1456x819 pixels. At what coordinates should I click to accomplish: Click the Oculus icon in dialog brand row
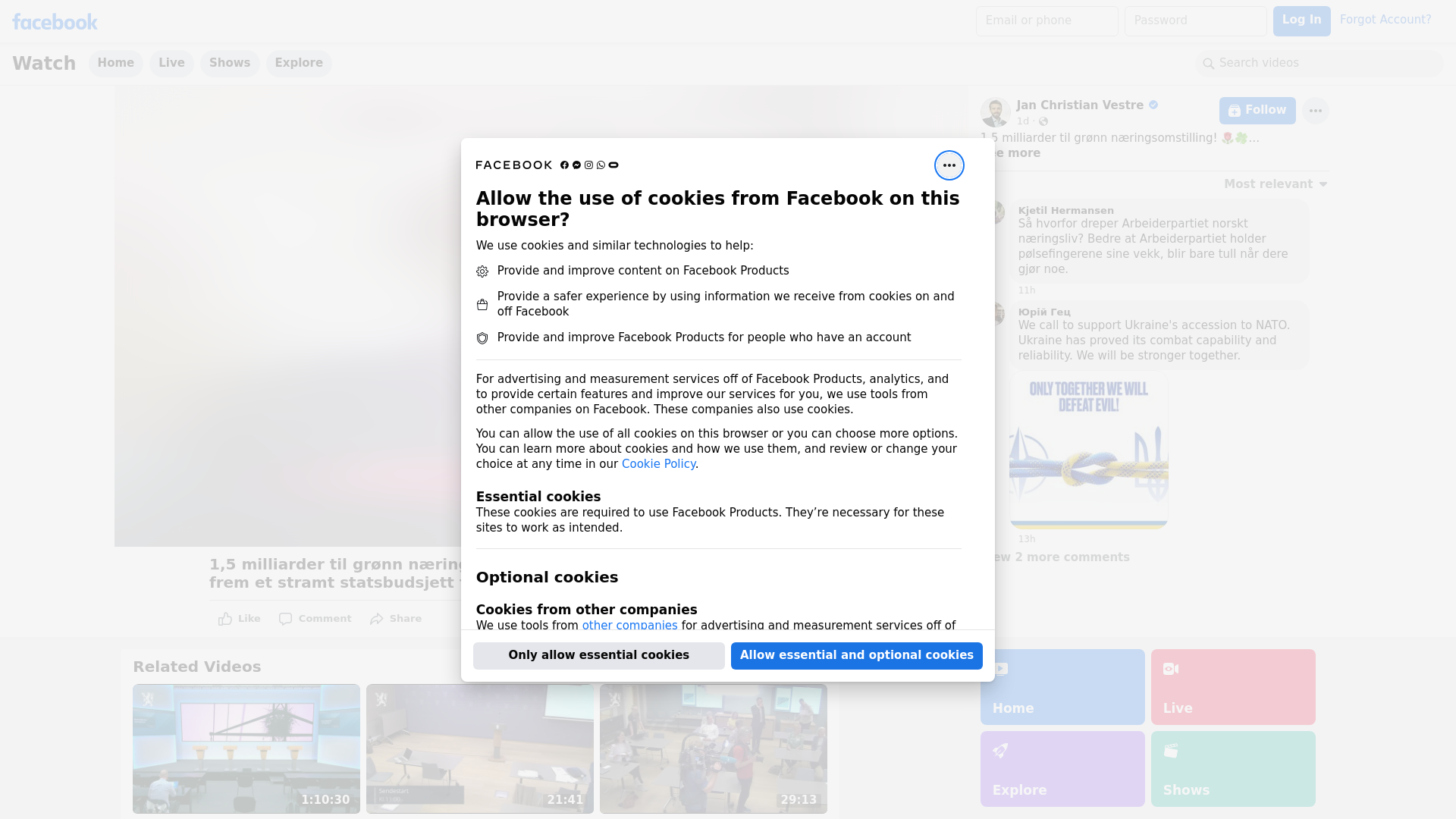click(613, 165)
